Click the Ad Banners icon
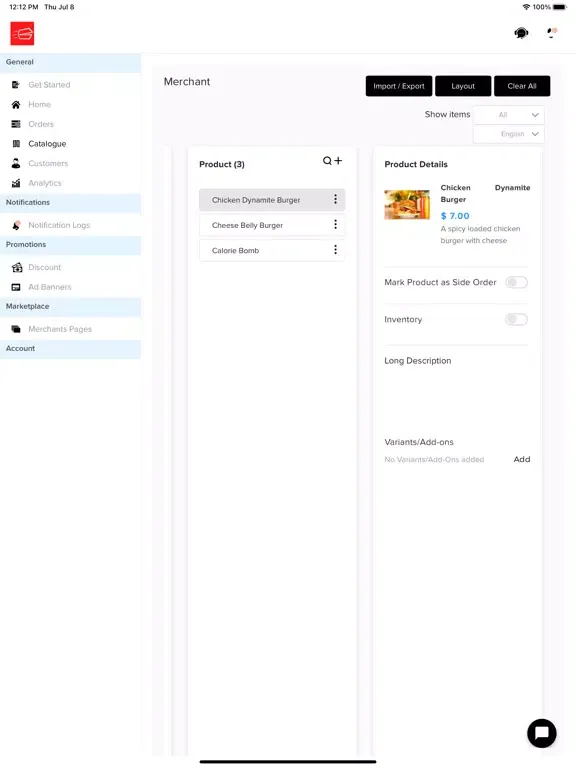This screenshot has width=576, height=768. (x=16, y=287)
